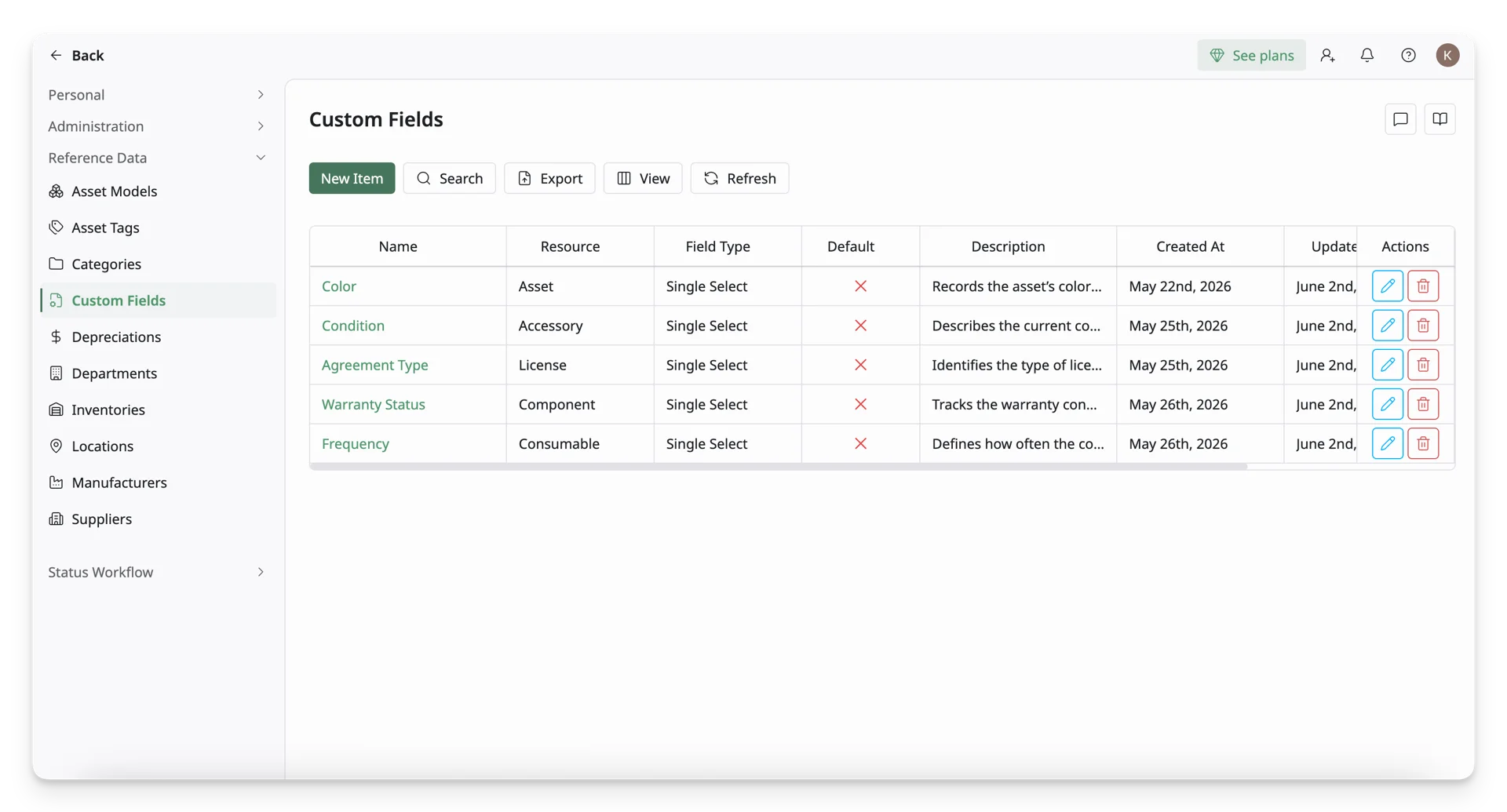1507x812 pixels.
Task: Delete the Warranty Status field via trash icon
Action: [1422, 404]
